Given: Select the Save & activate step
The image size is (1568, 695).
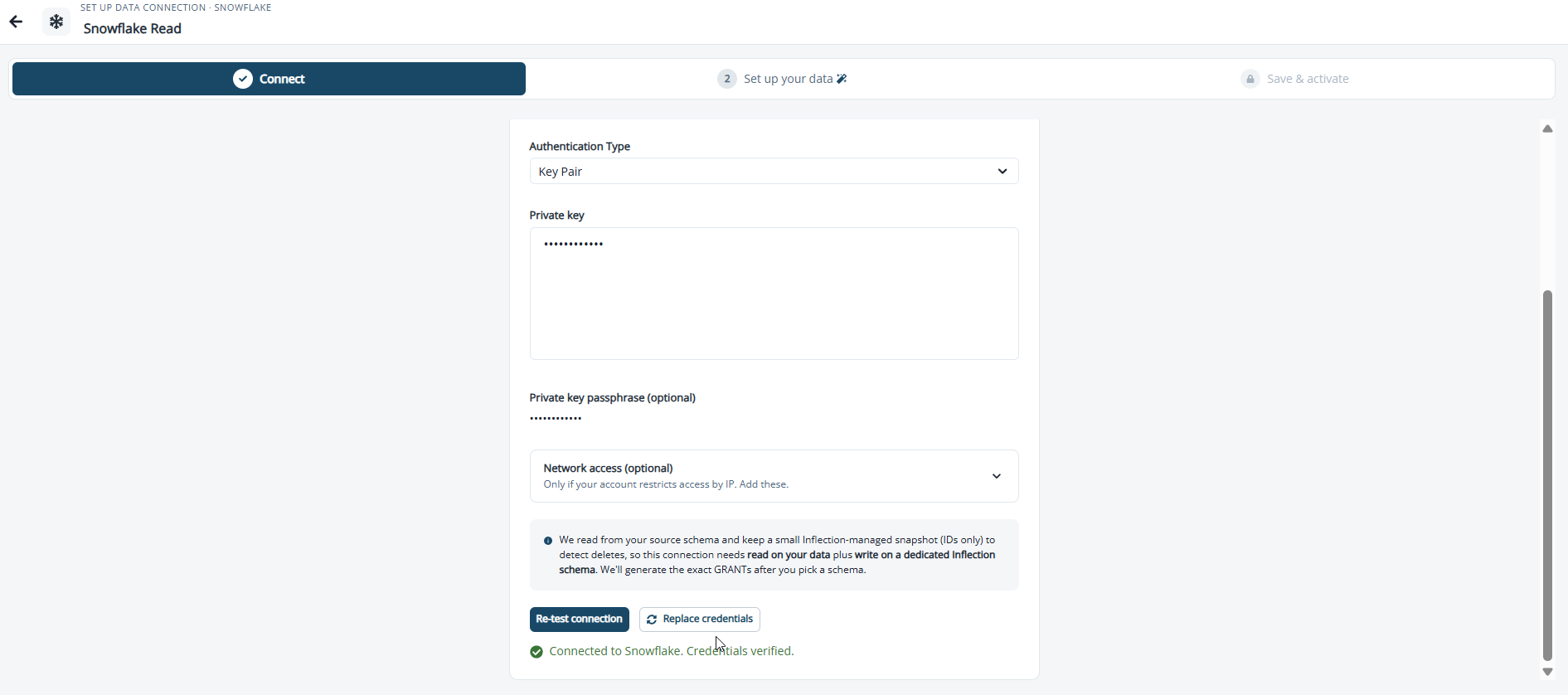Looking at the screenshot, I should pos(1295,79).
